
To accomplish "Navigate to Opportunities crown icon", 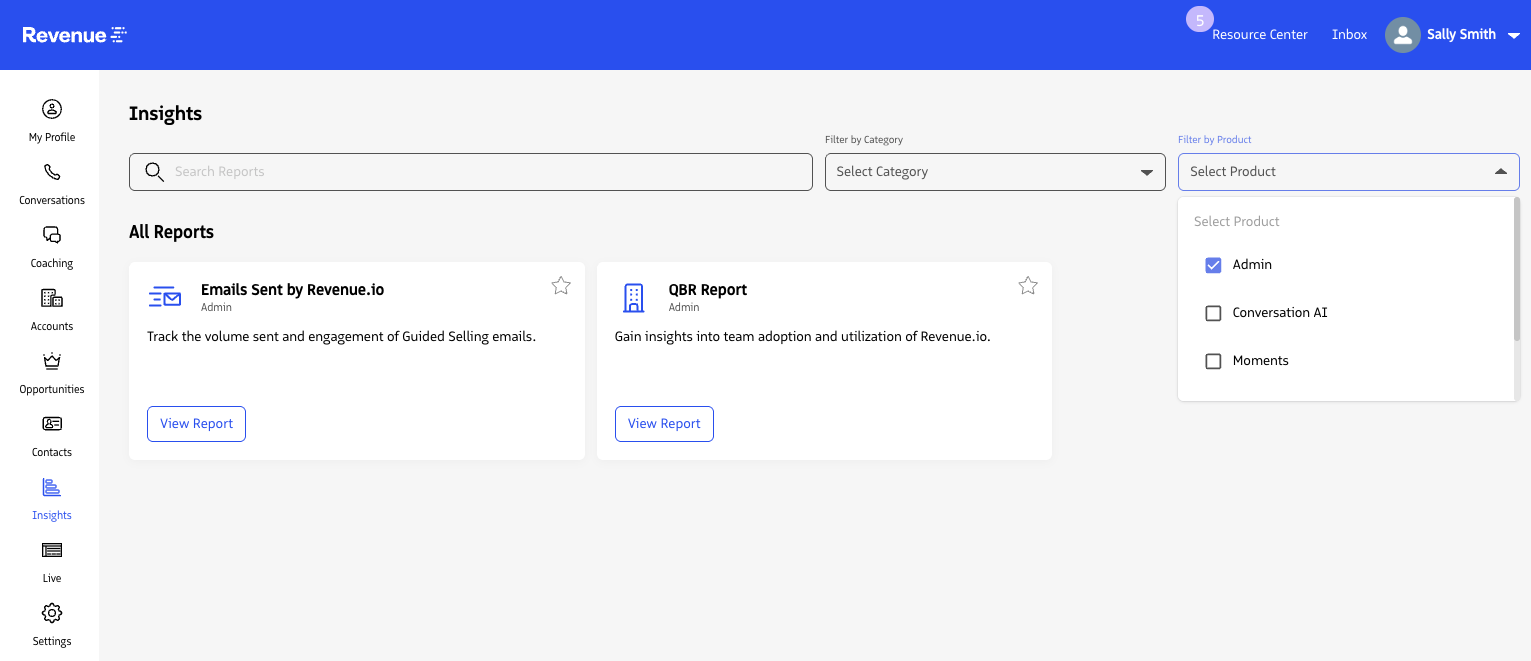I will tap(52, 361).
